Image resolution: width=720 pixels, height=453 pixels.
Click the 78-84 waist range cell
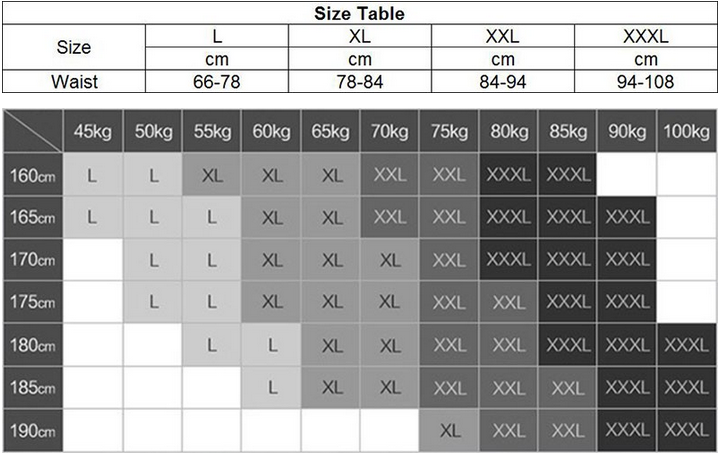(x=359, y=83)
